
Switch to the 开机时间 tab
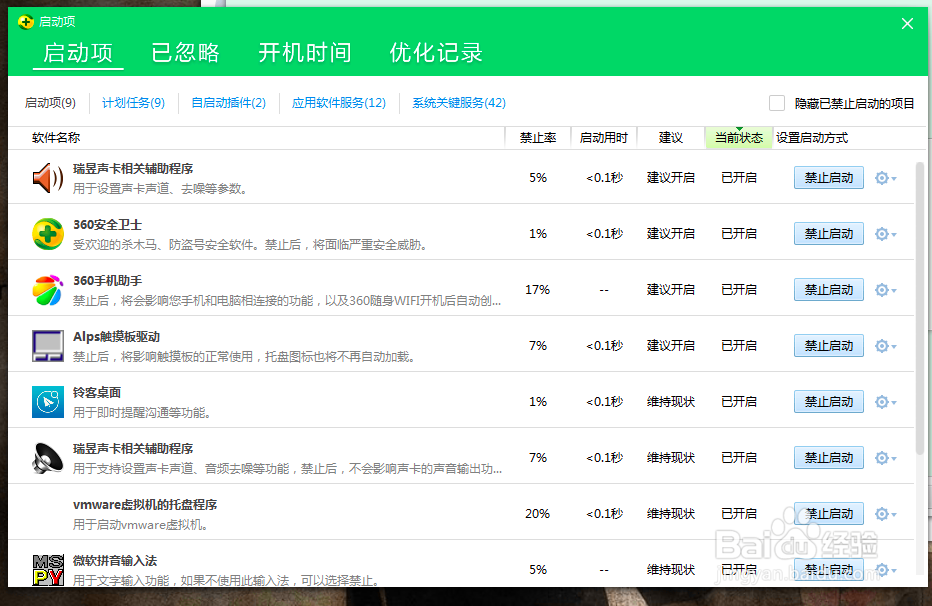(x=305, y=55)
